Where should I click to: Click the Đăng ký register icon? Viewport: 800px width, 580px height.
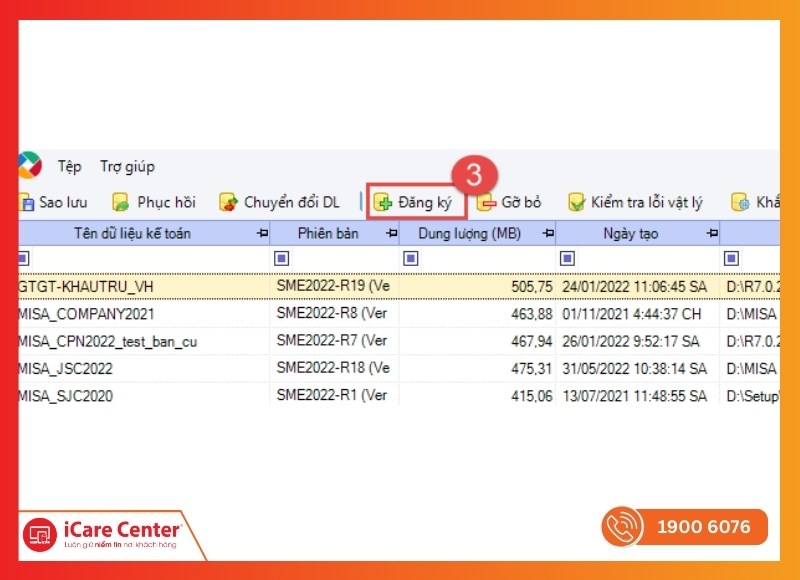pos(383,203)
